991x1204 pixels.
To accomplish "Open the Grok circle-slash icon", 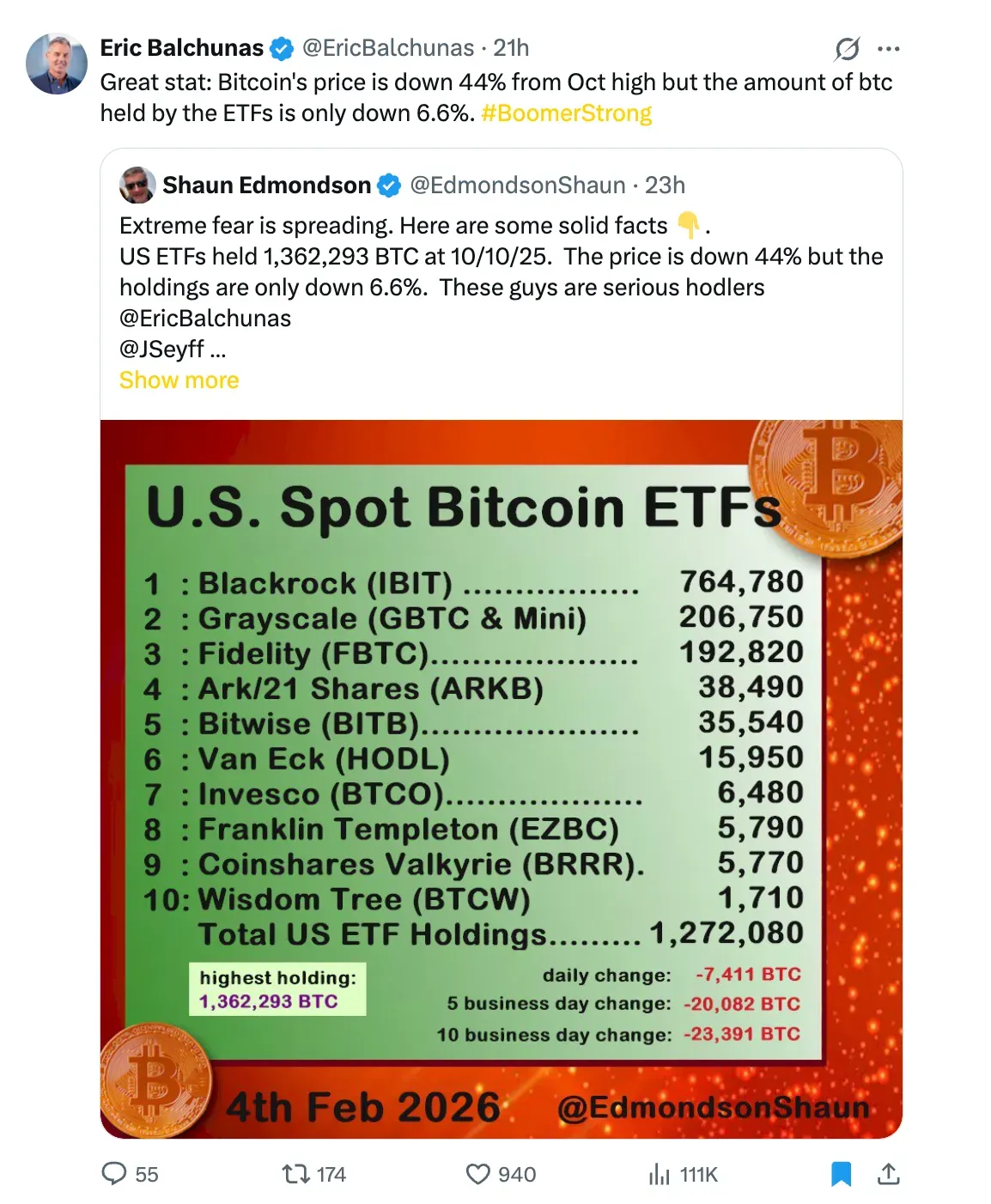I will (847, 49).
